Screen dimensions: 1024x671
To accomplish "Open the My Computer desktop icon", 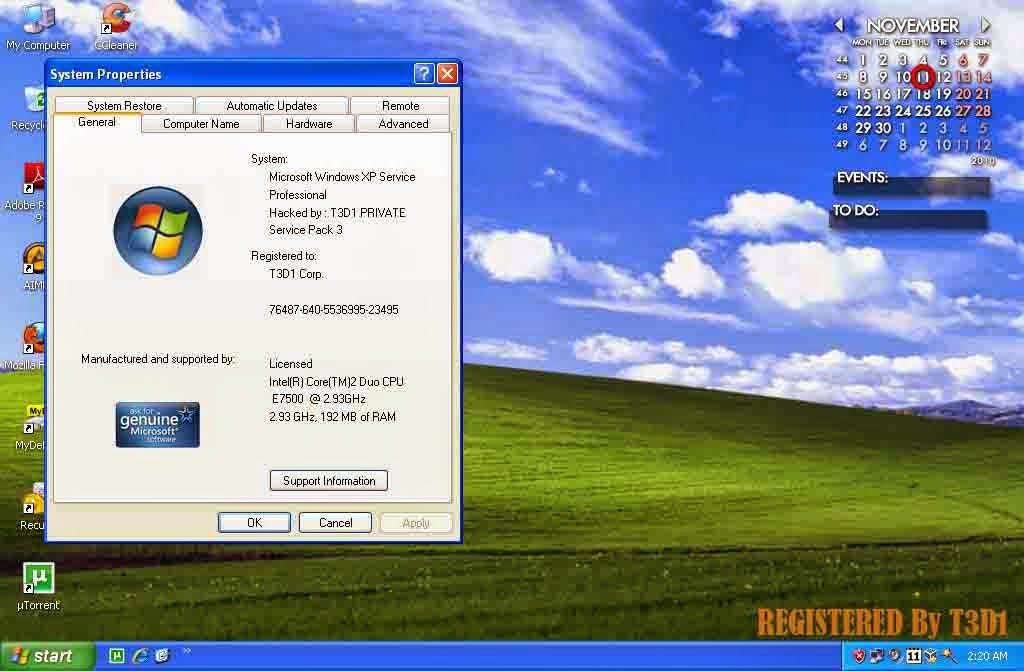I will (38, 26).
